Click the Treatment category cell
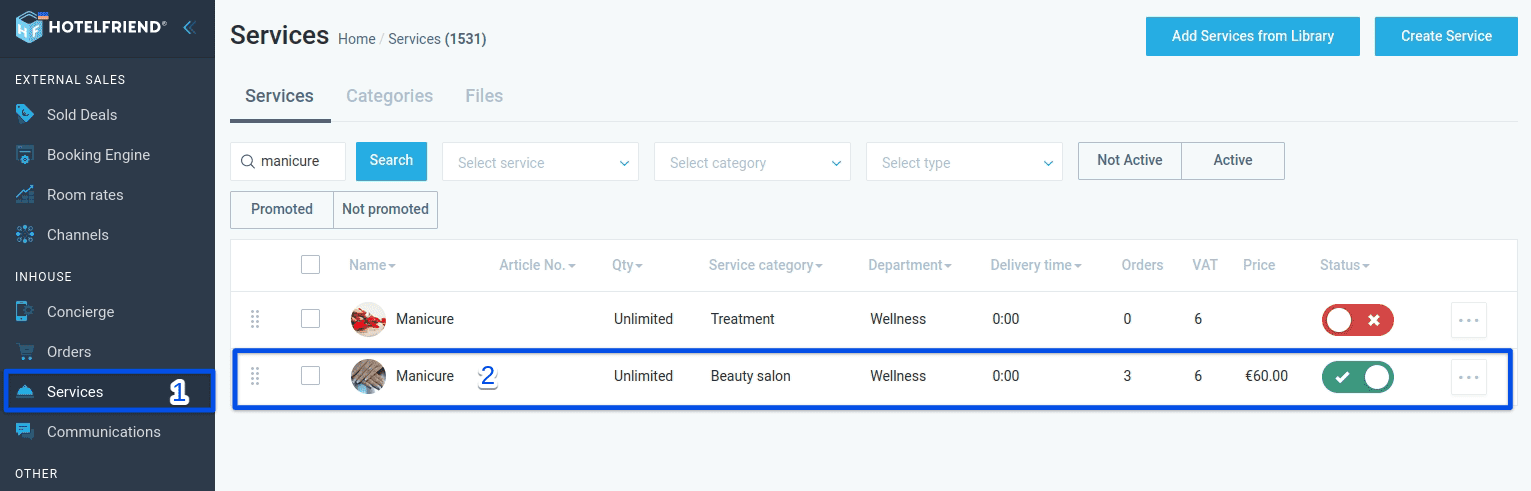Screen dimensions: 1531x491 click(x=743, y=319)
